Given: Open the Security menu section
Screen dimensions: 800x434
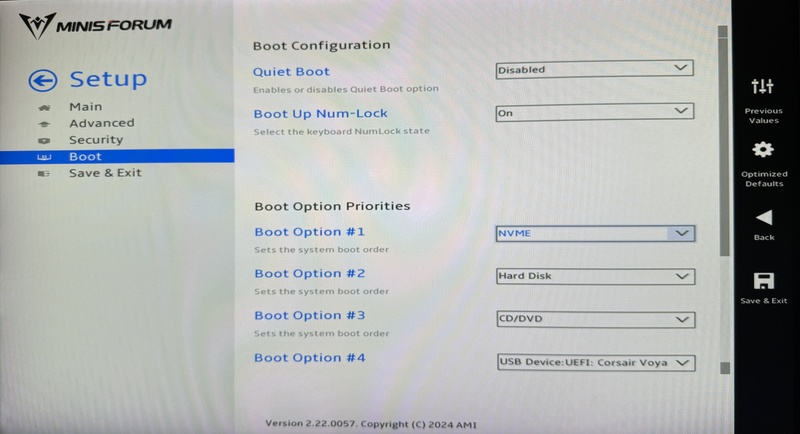Looking at the screenshot, I should 96,140.
